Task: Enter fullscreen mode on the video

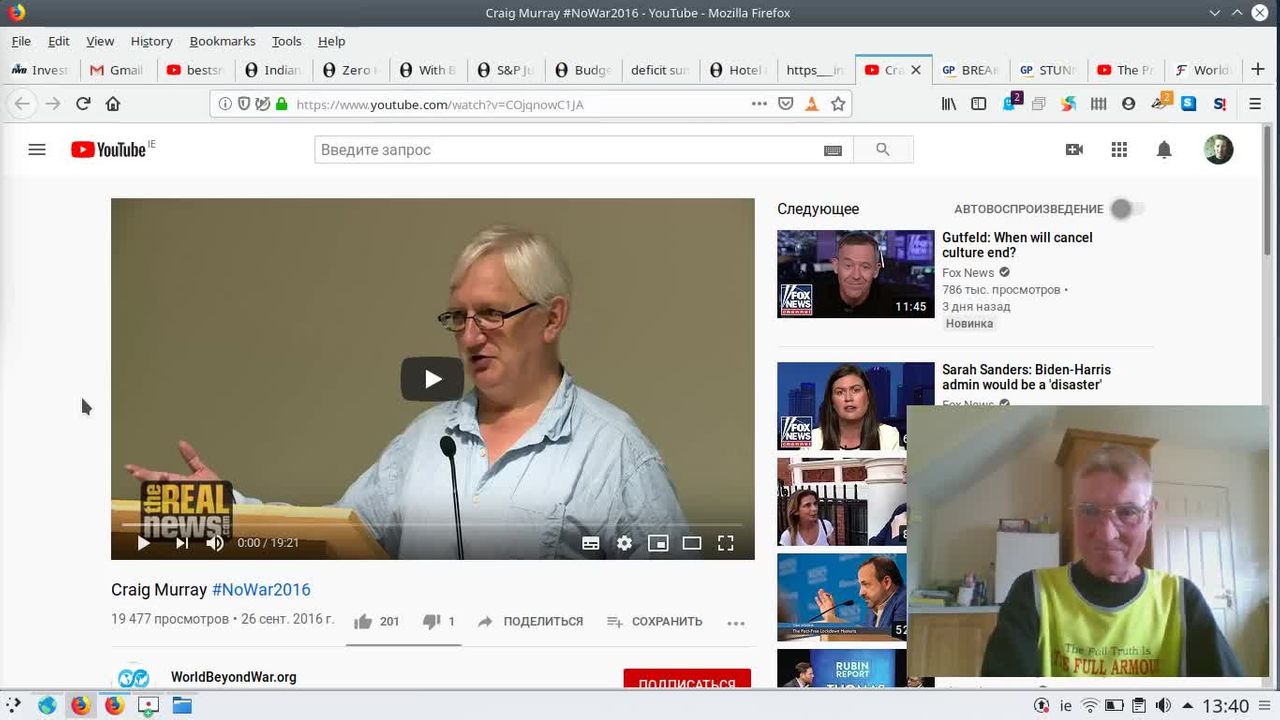Action: pos(726,543)
